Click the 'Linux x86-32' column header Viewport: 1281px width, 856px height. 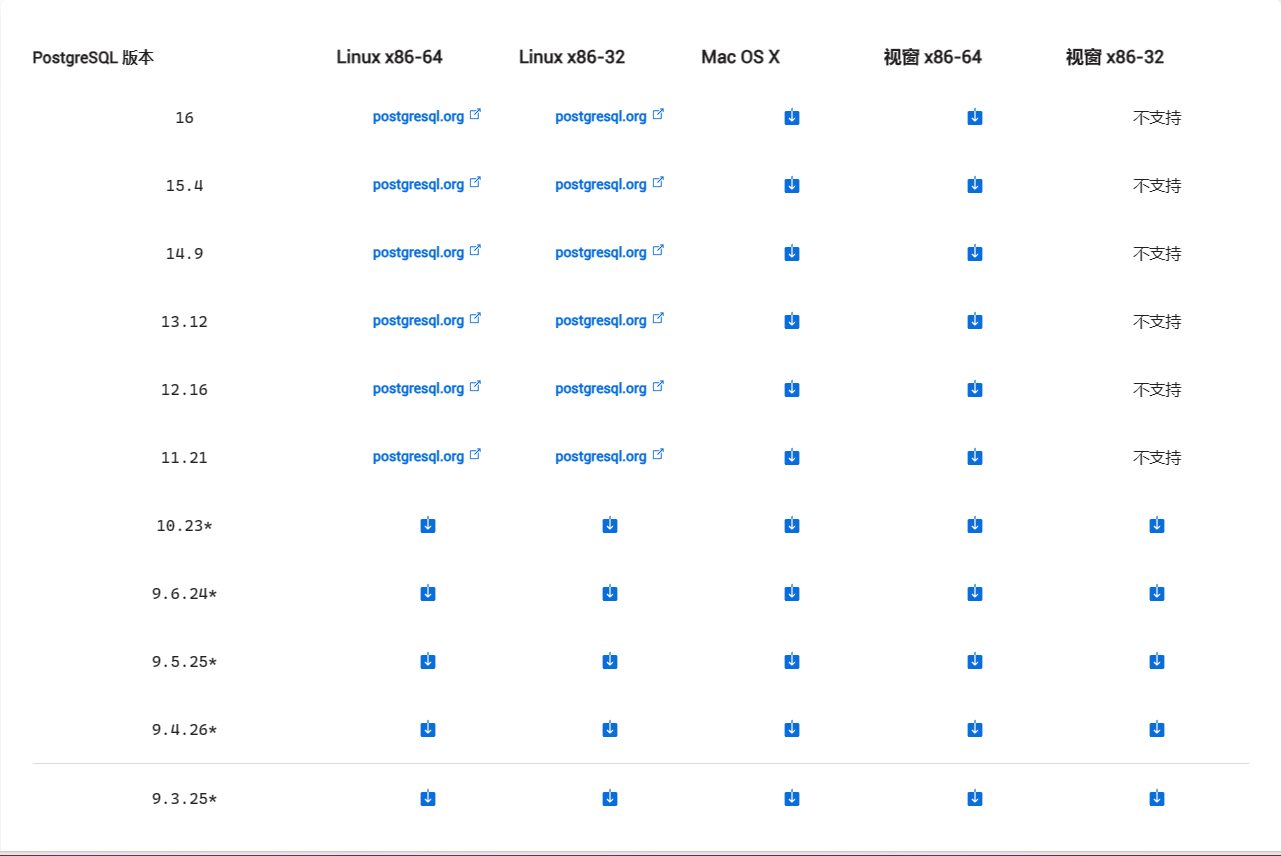[x=572, y=57]
